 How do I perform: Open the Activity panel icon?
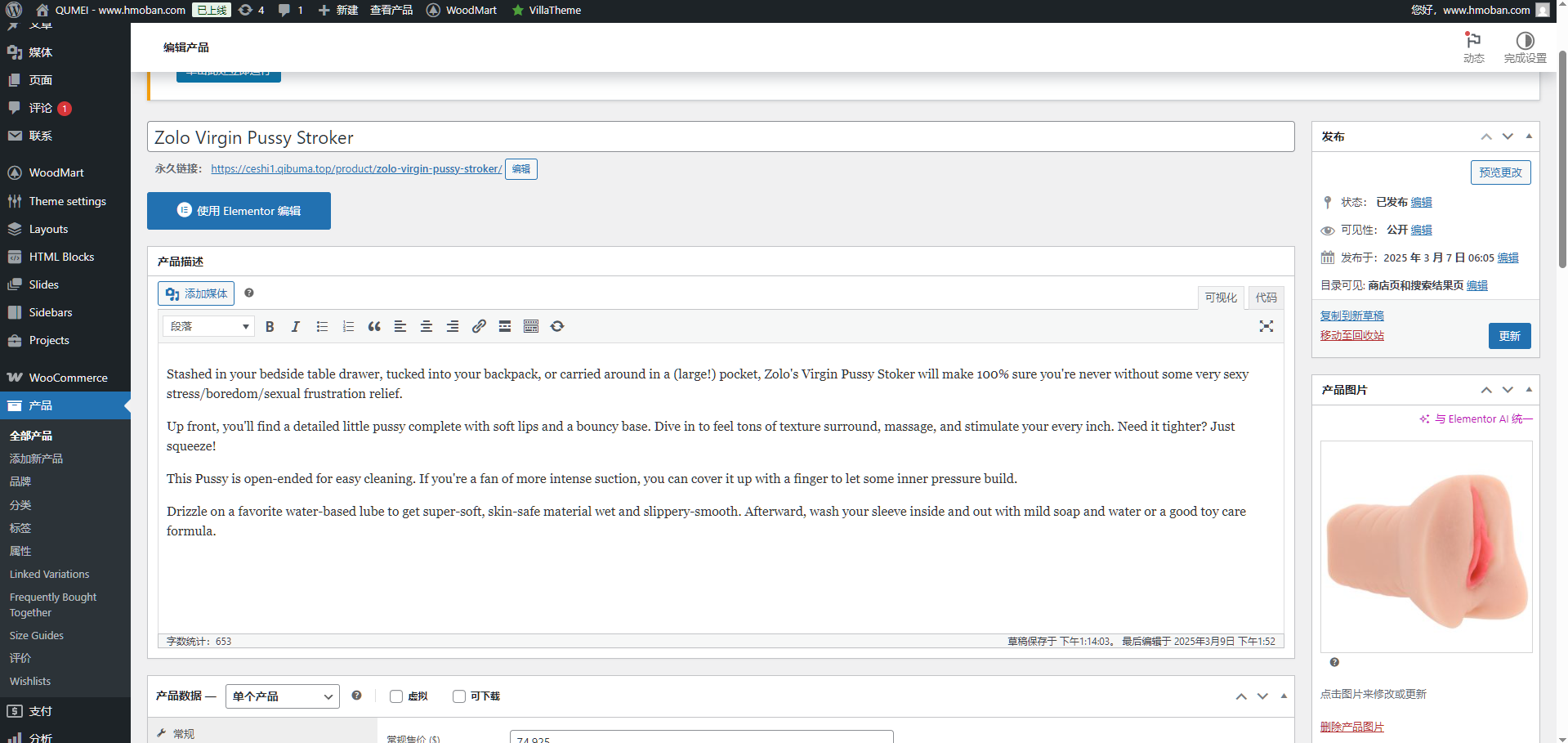pyautogui.click(x=1474, y=47)
